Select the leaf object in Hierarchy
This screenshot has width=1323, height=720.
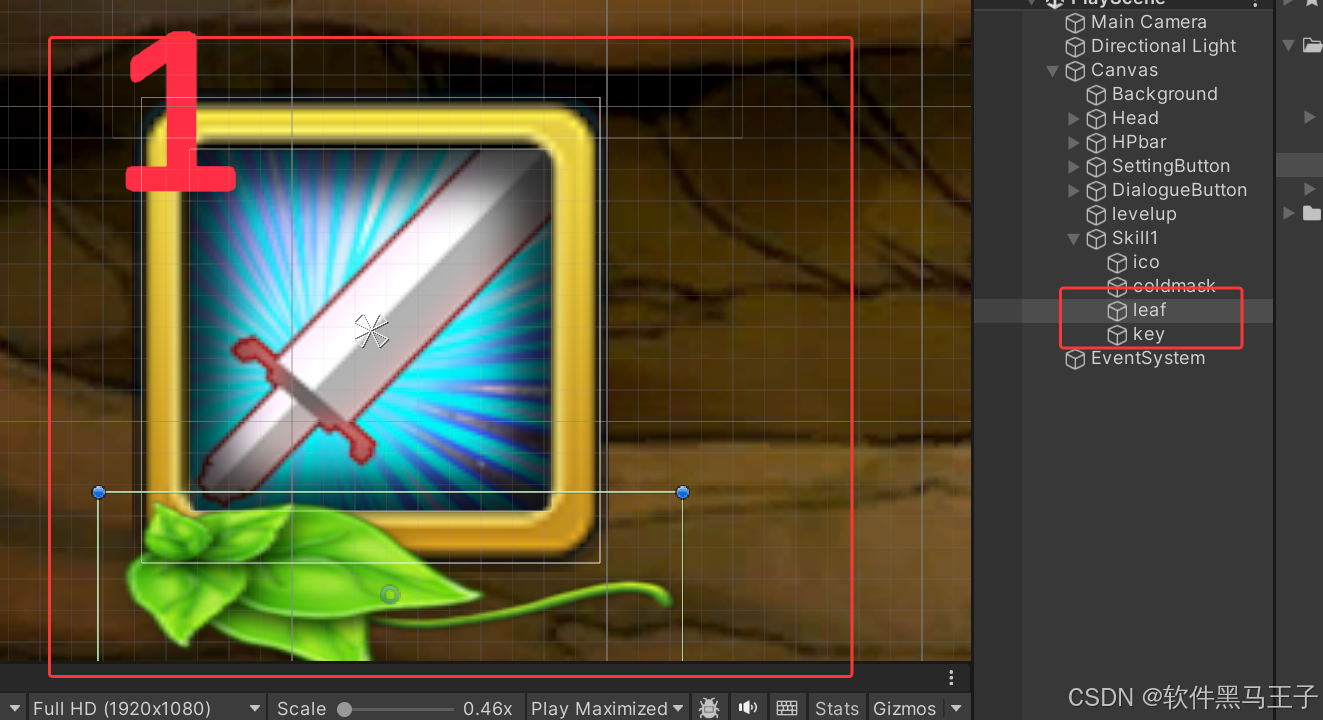(1123, 310)
